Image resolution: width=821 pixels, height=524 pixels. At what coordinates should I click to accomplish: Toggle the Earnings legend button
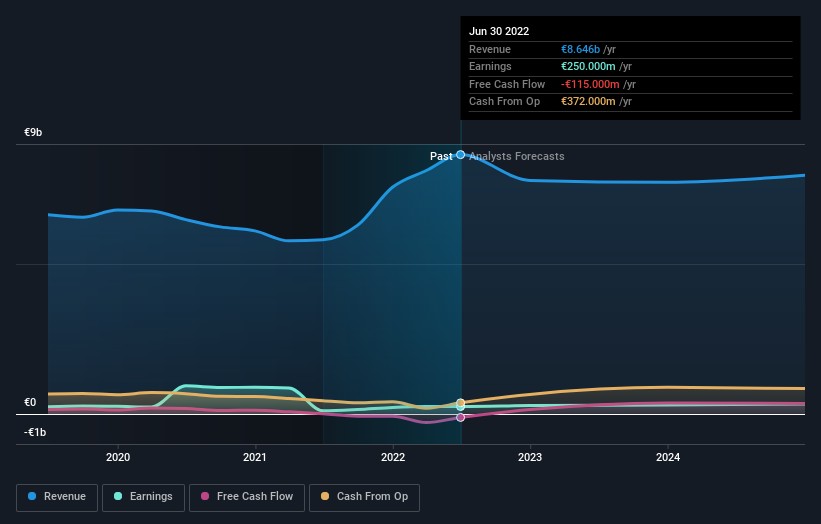(143, 497)
